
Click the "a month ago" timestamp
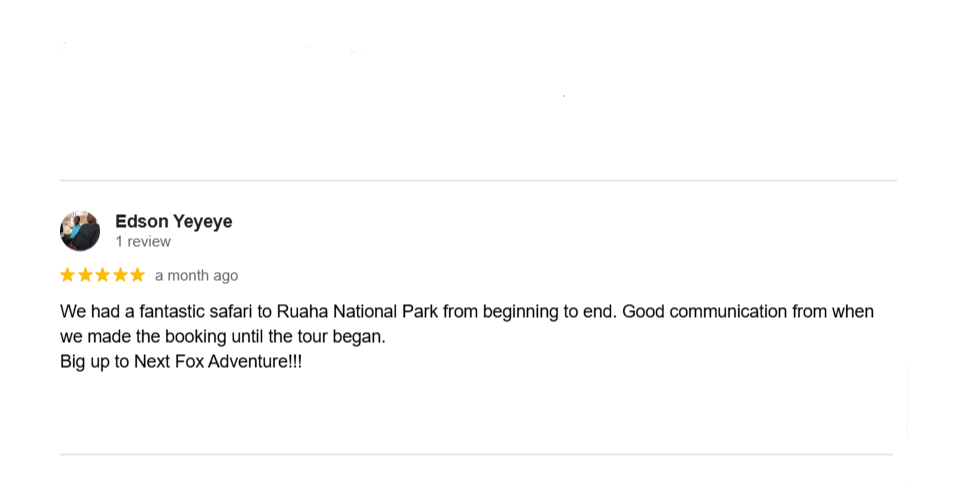click(196, 276)
